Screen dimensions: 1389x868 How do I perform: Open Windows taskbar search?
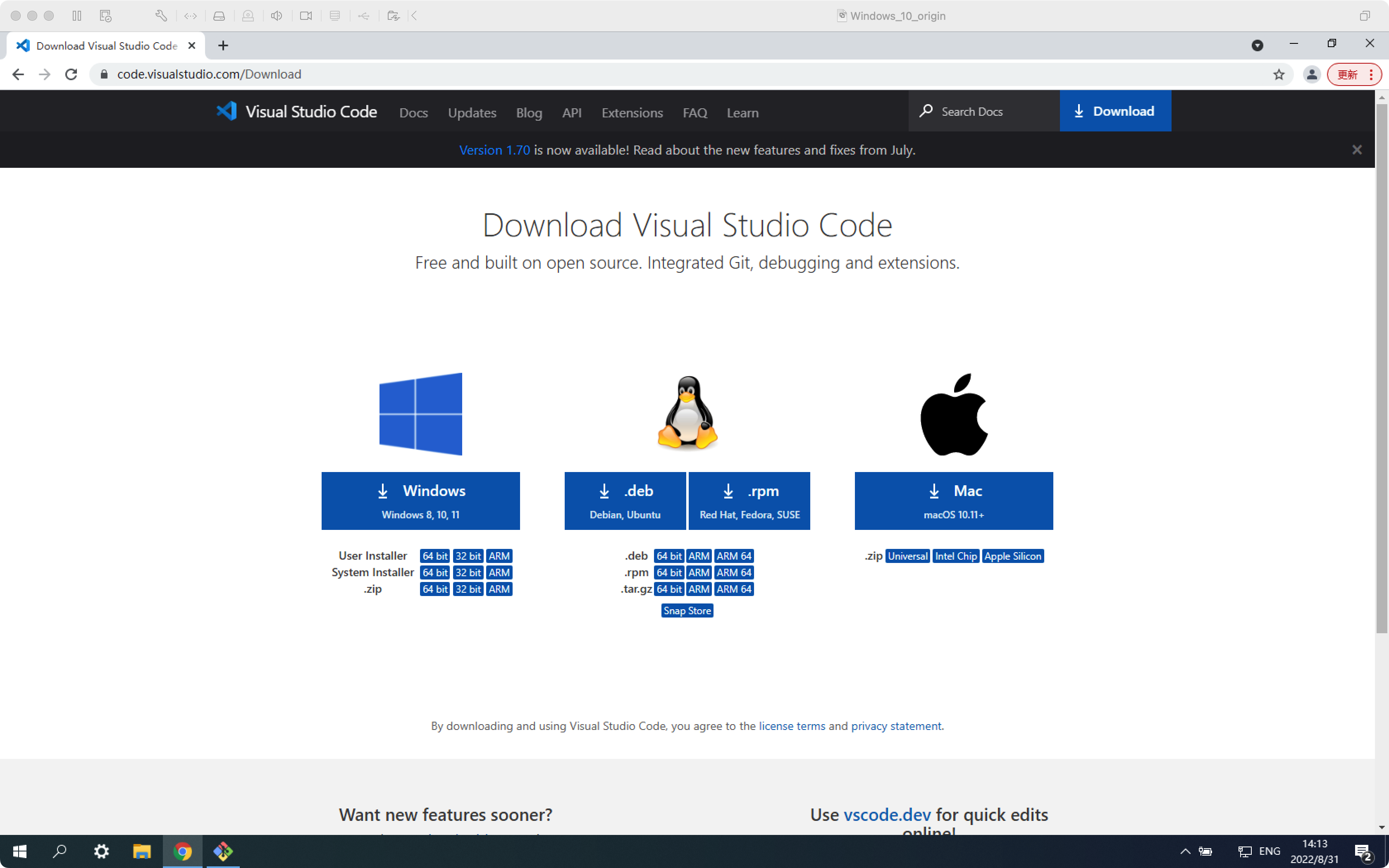60,851
